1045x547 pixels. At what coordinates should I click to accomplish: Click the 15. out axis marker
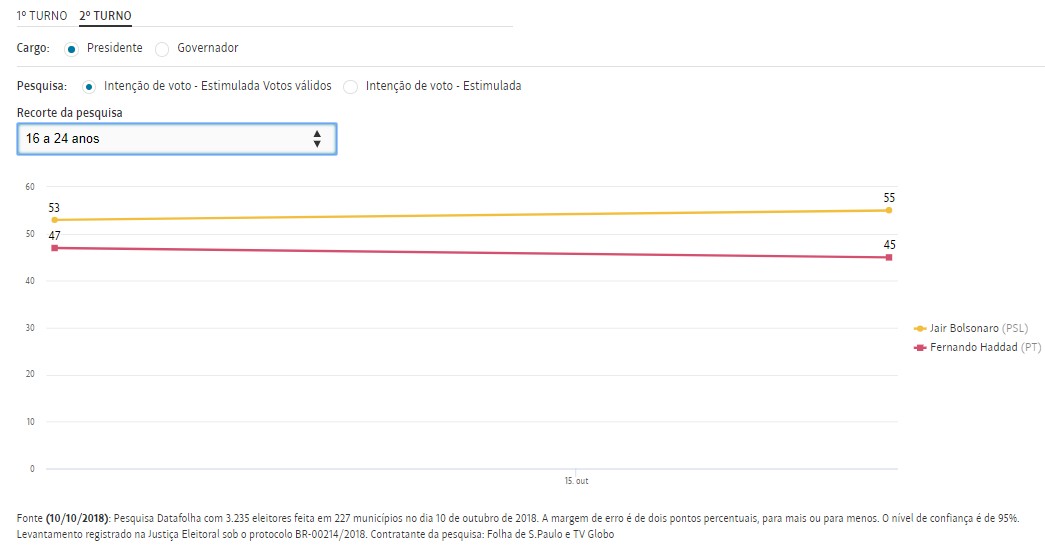pos(576,481)
